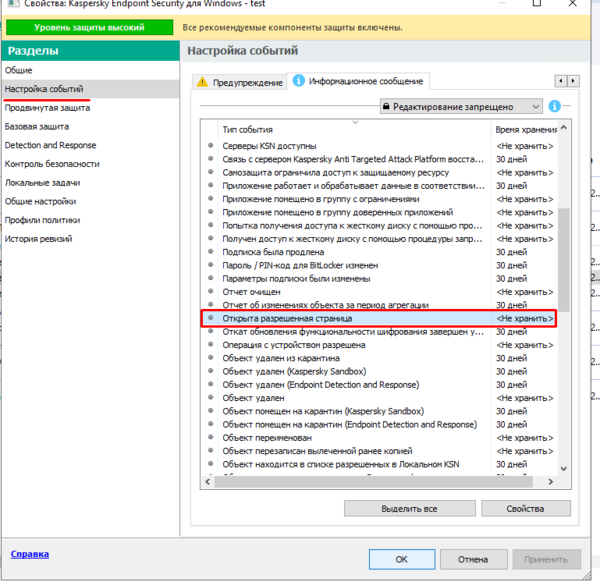
Task: Select row Объект переименован
Action: point(379,438)
